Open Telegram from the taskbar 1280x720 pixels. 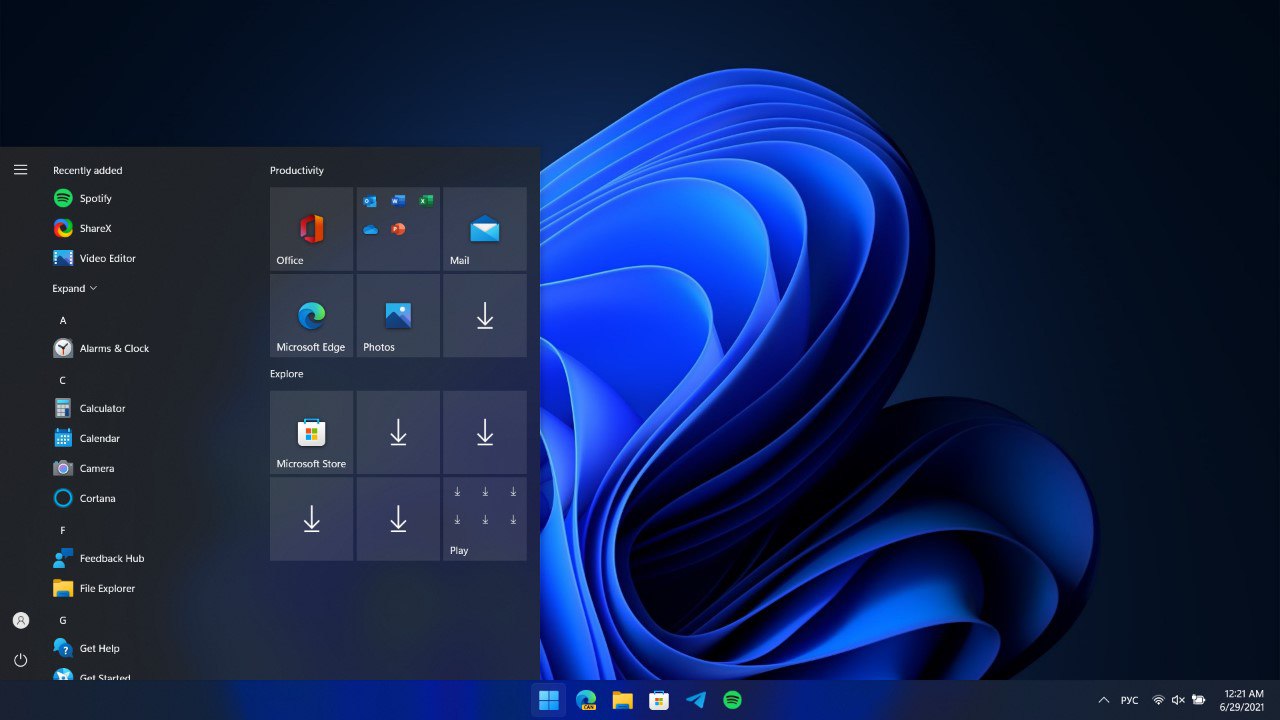coord(696,700)
